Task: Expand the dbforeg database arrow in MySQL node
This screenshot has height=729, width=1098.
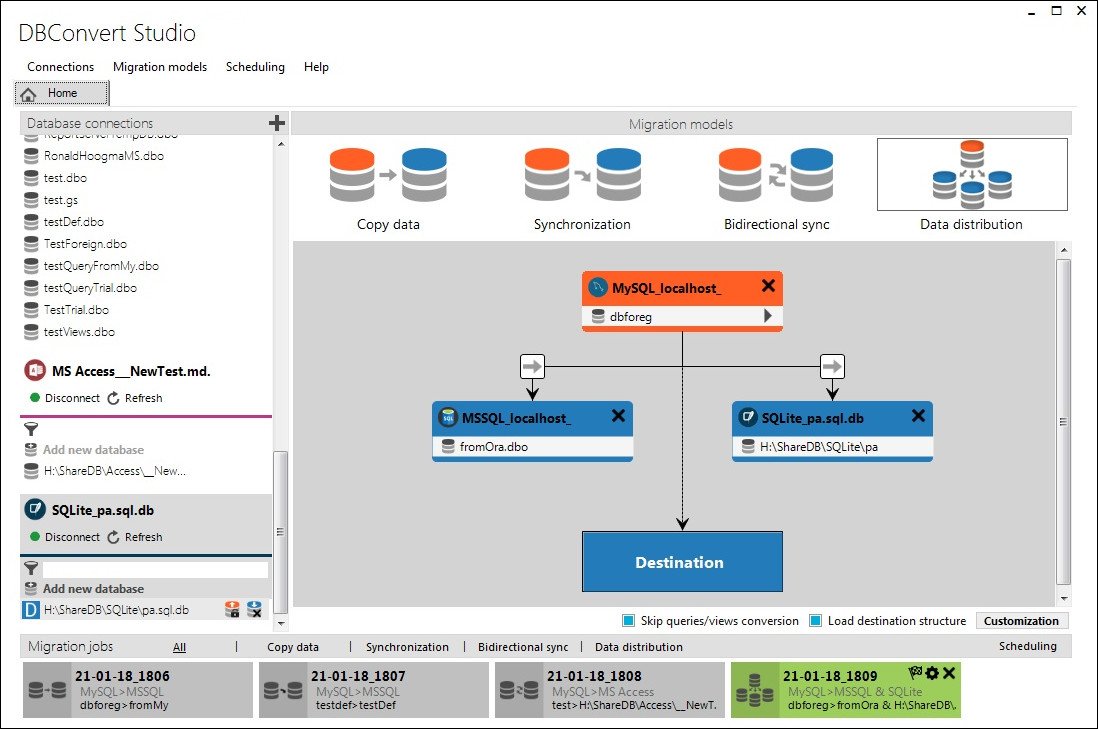Action: [x=767, y=316]
